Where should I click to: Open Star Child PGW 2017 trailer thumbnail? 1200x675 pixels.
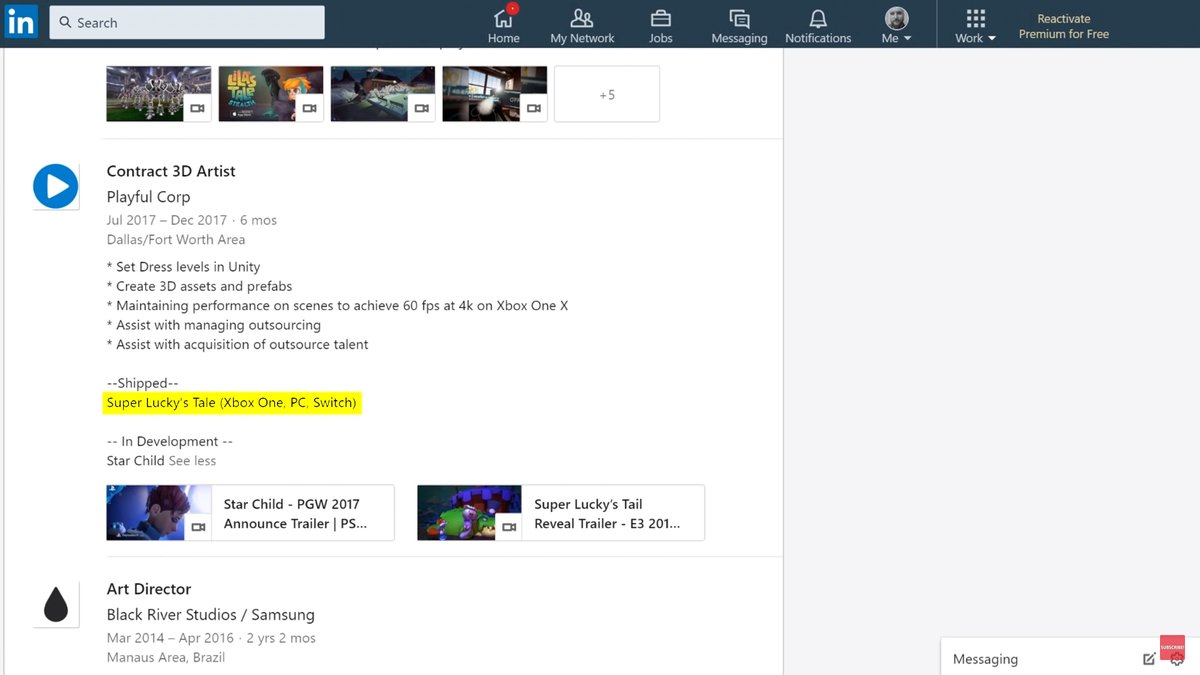click(x=159, y=513)
